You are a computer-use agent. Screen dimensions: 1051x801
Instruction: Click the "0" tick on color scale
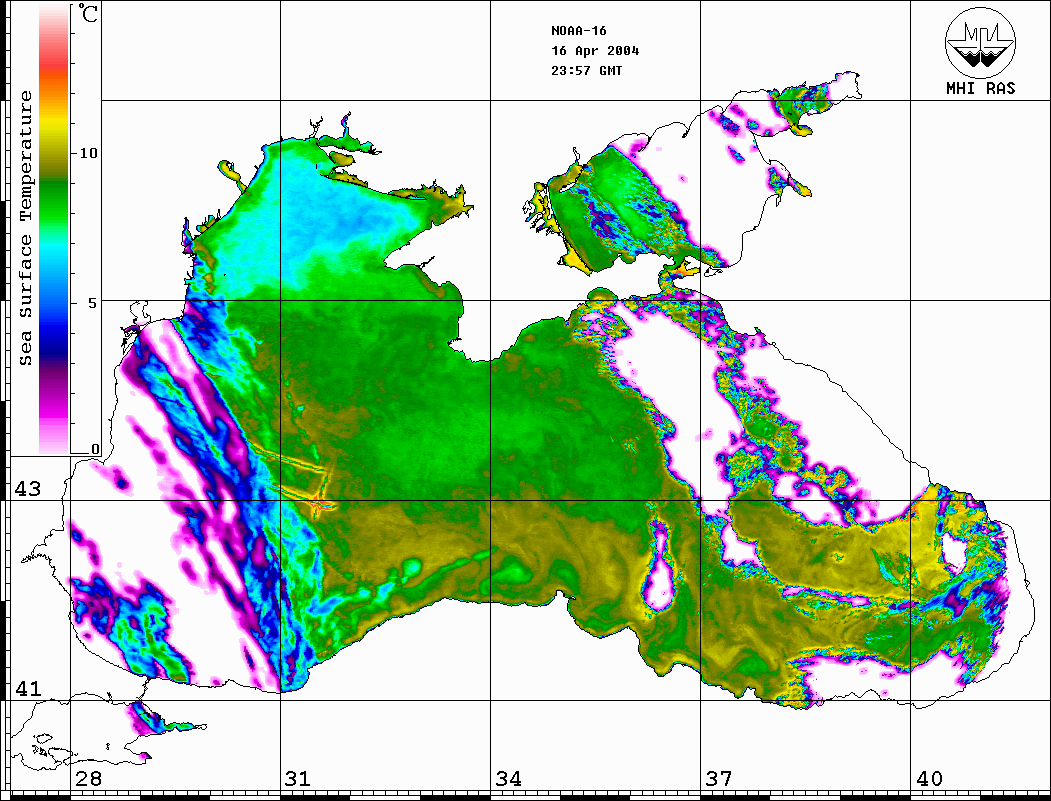point(95,449)
